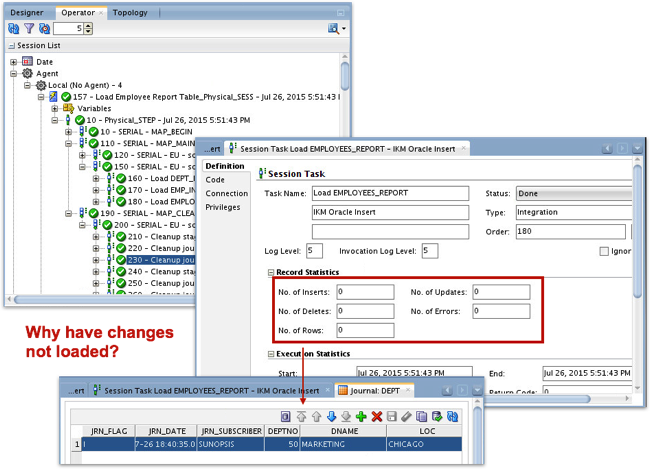Click the filter funnel icon in Operator toolbar
Viewport: 650px width, 469px height.
[x=29, y=28]
